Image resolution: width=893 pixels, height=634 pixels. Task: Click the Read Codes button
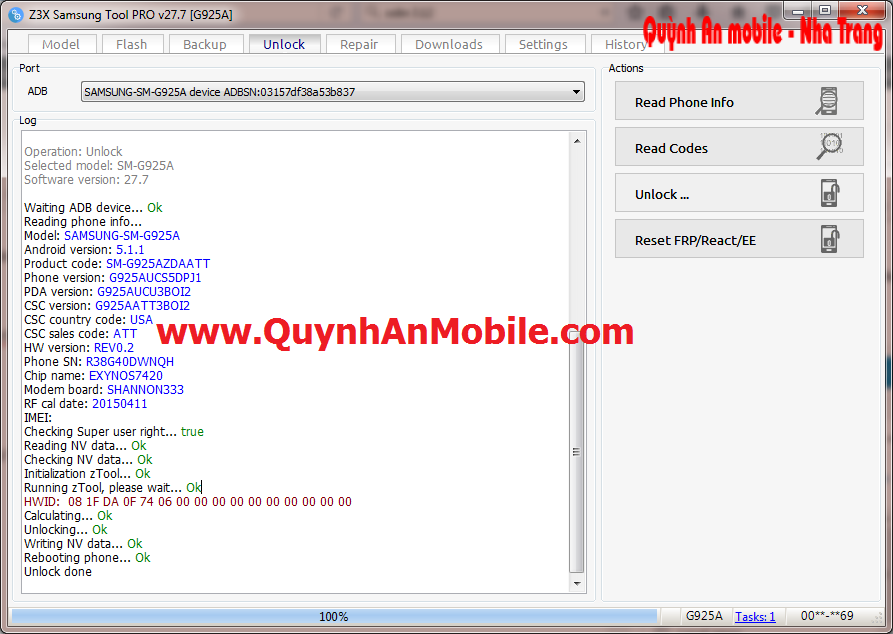point(739,147)
